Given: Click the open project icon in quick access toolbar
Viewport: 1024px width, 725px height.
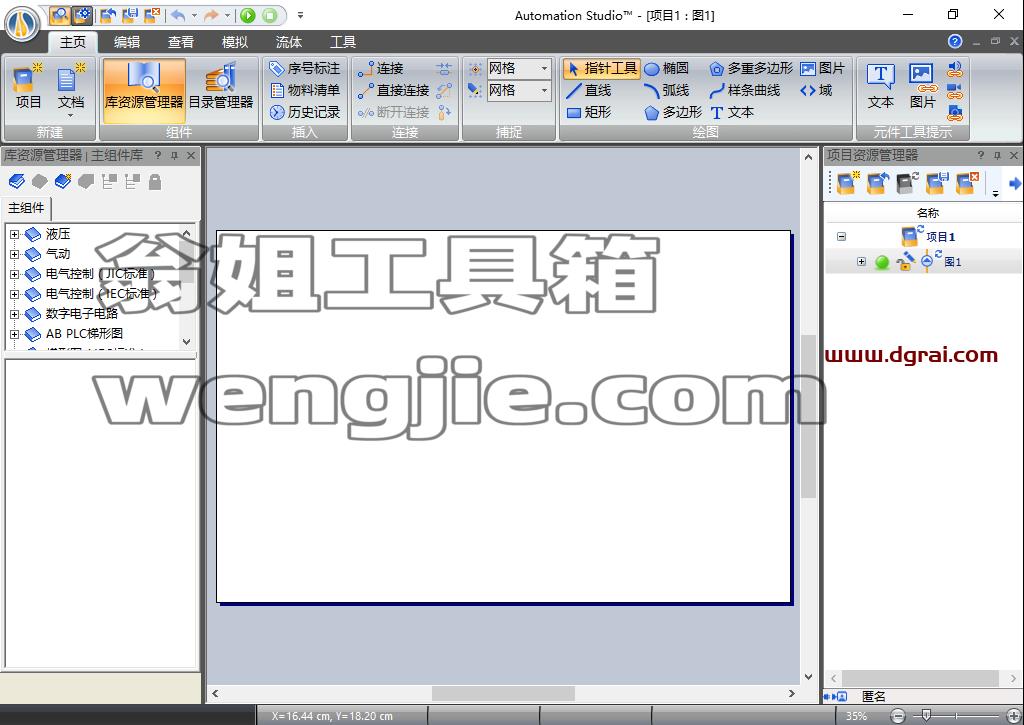Looking at the screenshot, I should [x=108, y=15].
